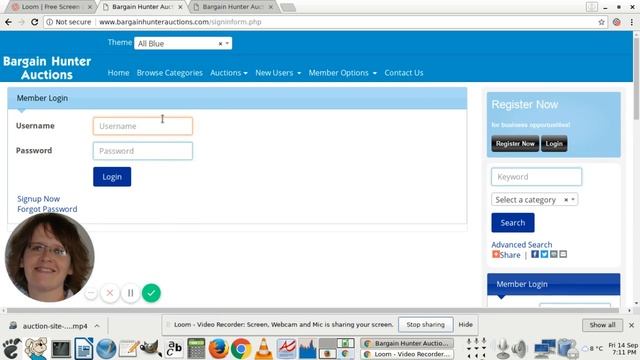Share via email envelope icon

[x=563, y=254]
